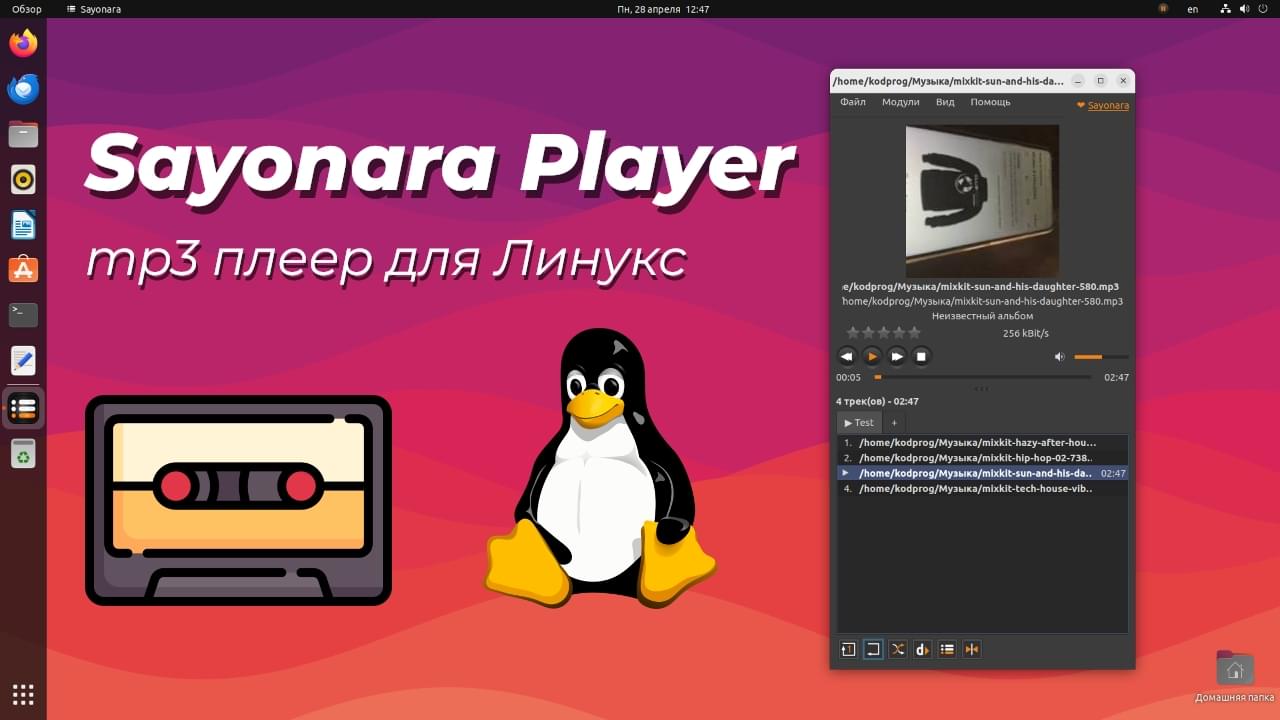Open the clock showing Пн, 28 апреля 12:47

[665, 9]
